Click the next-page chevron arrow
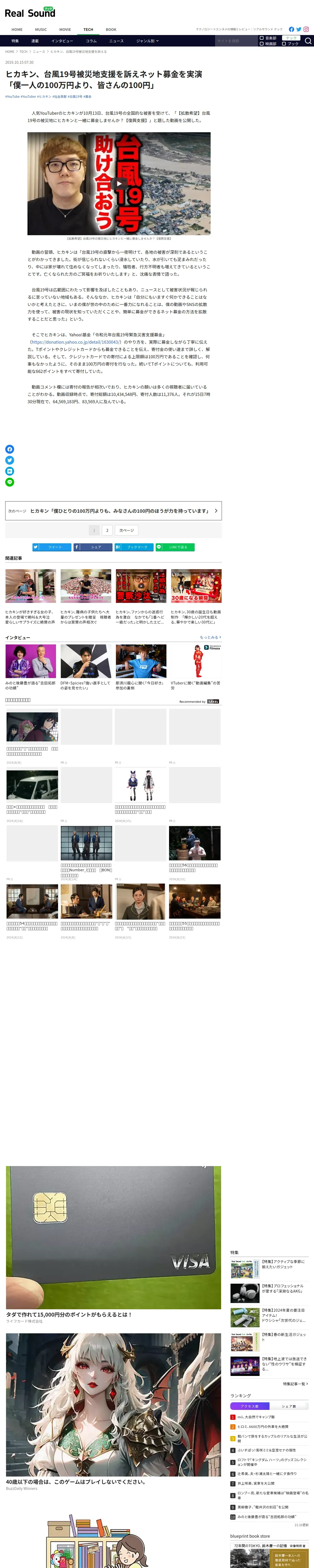 point(216,511)
